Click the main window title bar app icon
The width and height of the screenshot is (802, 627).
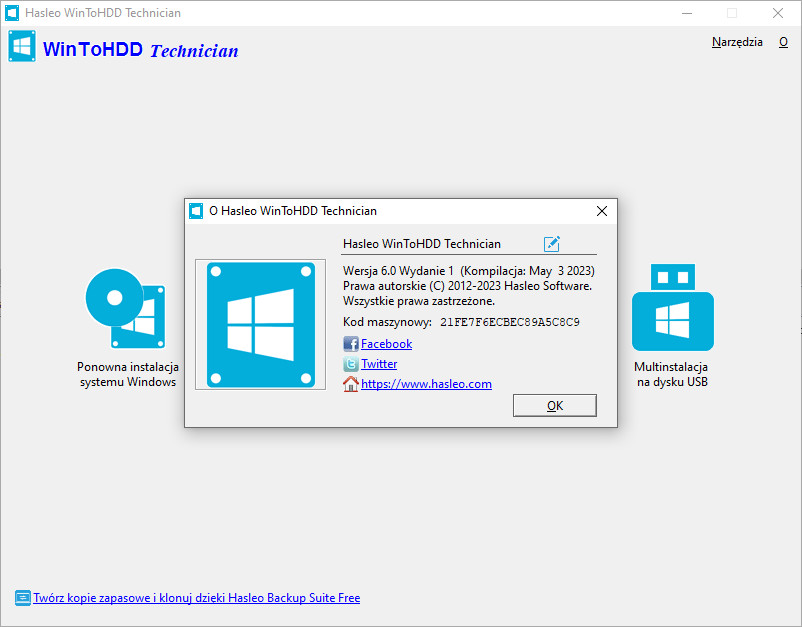pos(12,13)
